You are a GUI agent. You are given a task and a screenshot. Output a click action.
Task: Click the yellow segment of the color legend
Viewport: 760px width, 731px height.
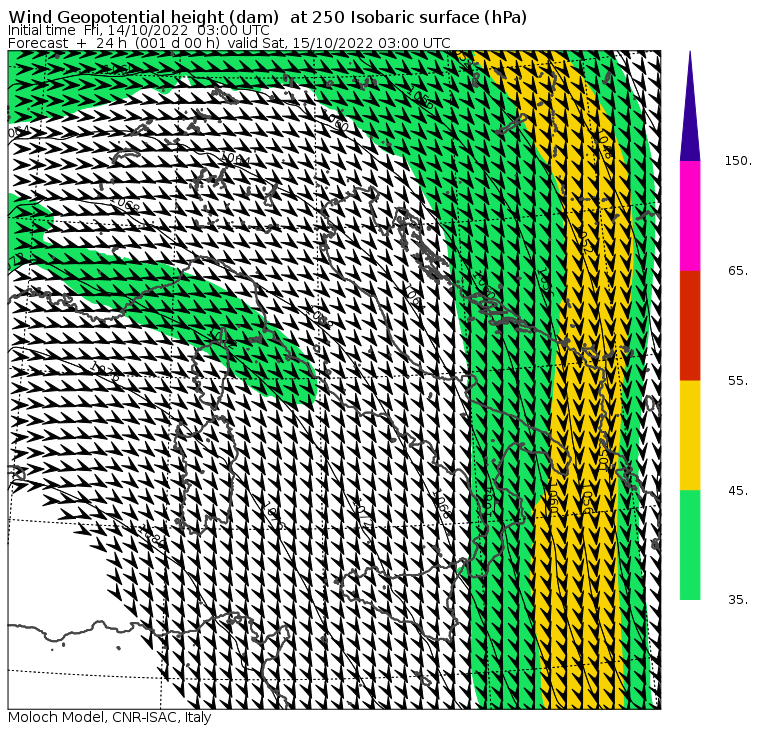tap(690, 435)
